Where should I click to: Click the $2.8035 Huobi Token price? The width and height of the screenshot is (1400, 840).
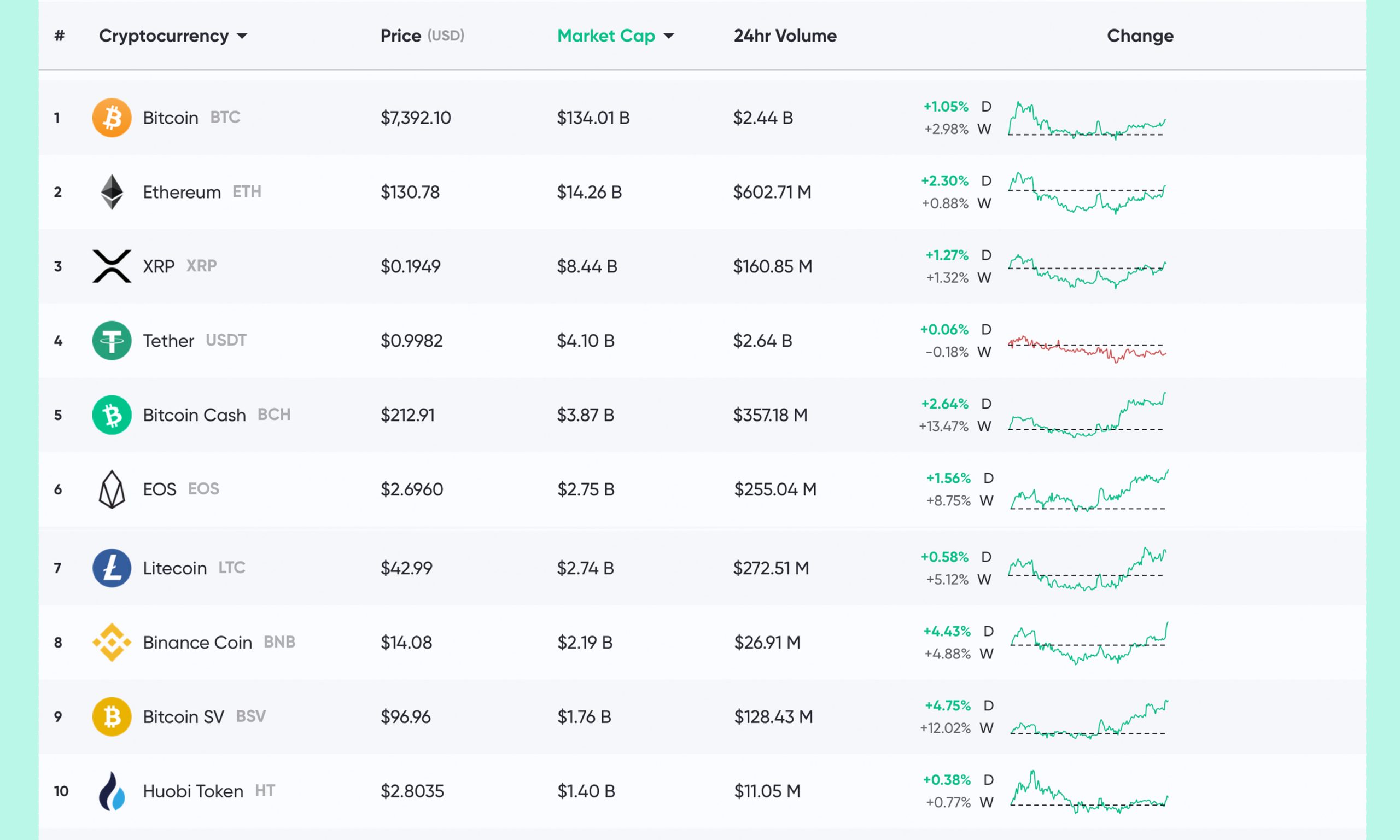(412, 791)
